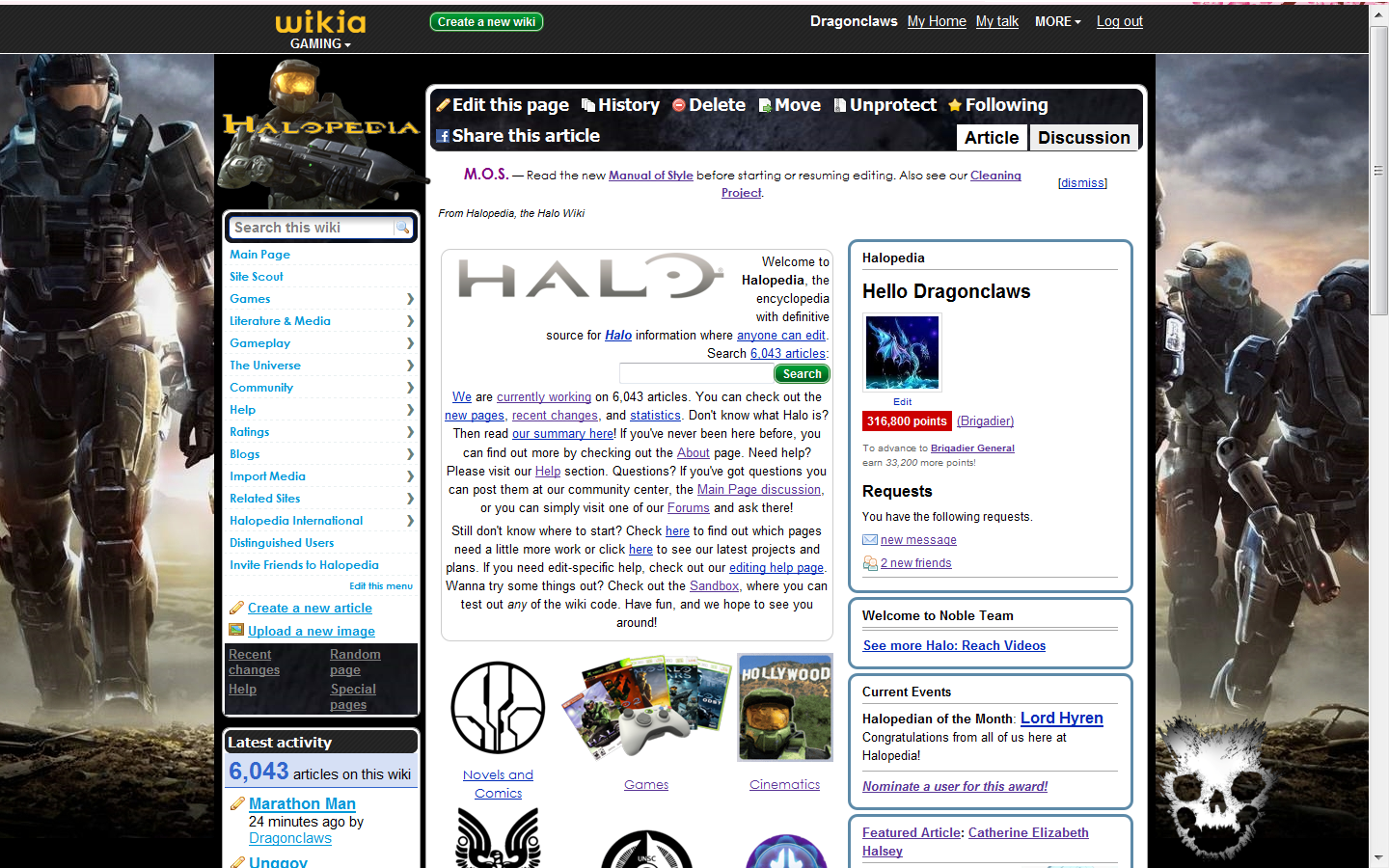Click Facebook Share this article icon
Image resolution: width=1389 pixels, height=868 pixels.
pyautogui.click(x=443, y=136)
